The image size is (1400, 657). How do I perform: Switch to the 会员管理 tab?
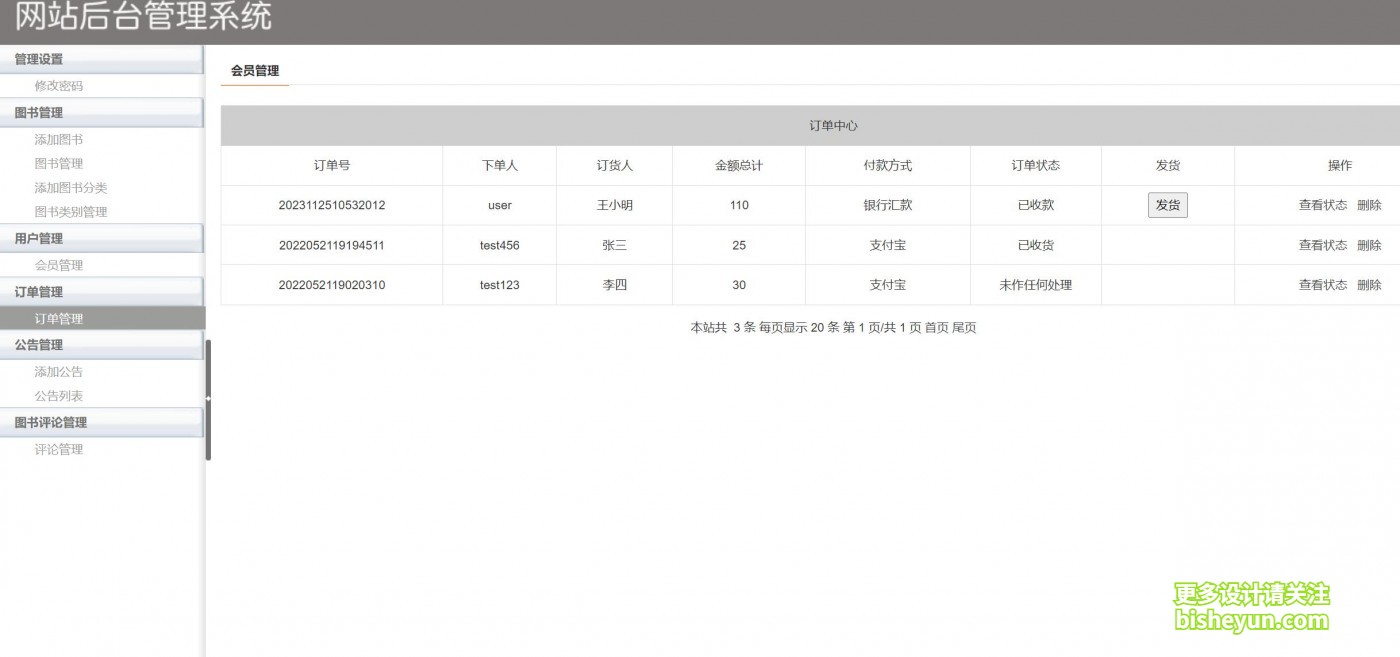[255, 71]
